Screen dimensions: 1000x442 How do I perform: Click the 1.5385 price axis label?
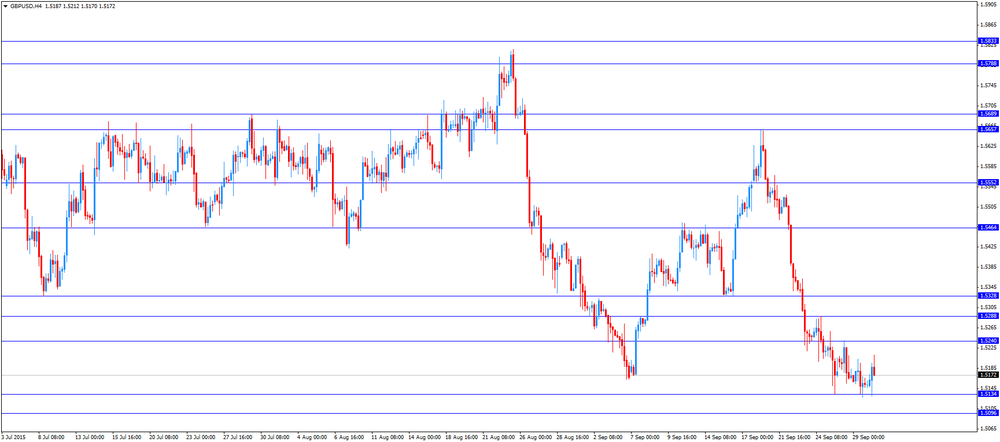(x=989, y=267)
